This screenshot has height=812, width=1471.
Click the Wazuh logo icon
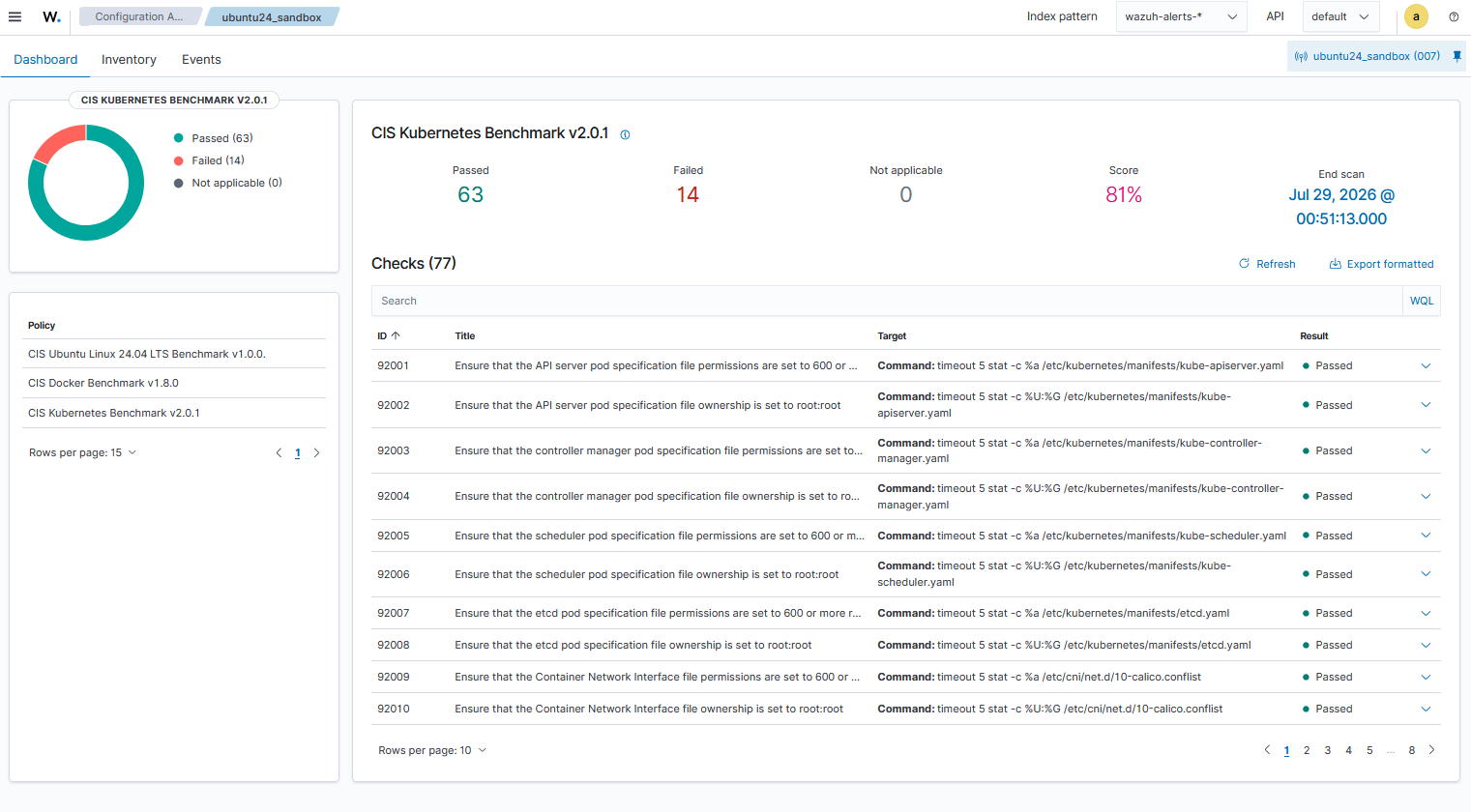[x=51, y=16]
